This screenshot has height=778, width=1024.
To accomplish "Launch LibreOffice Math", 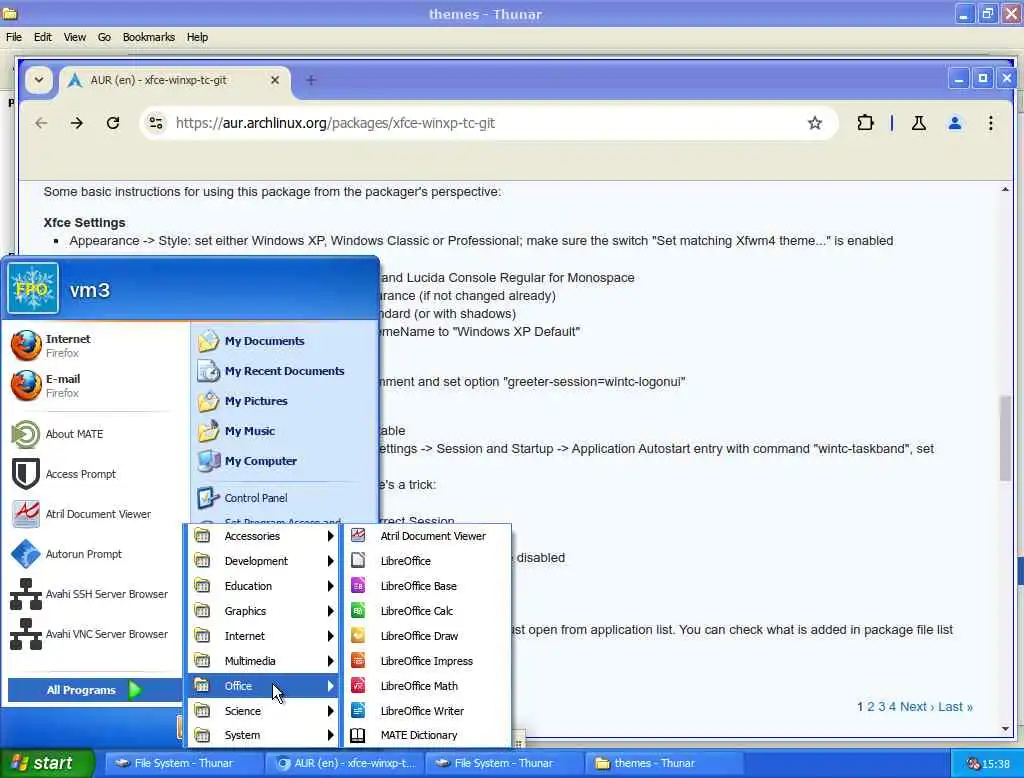I will (x=427, y=686).
